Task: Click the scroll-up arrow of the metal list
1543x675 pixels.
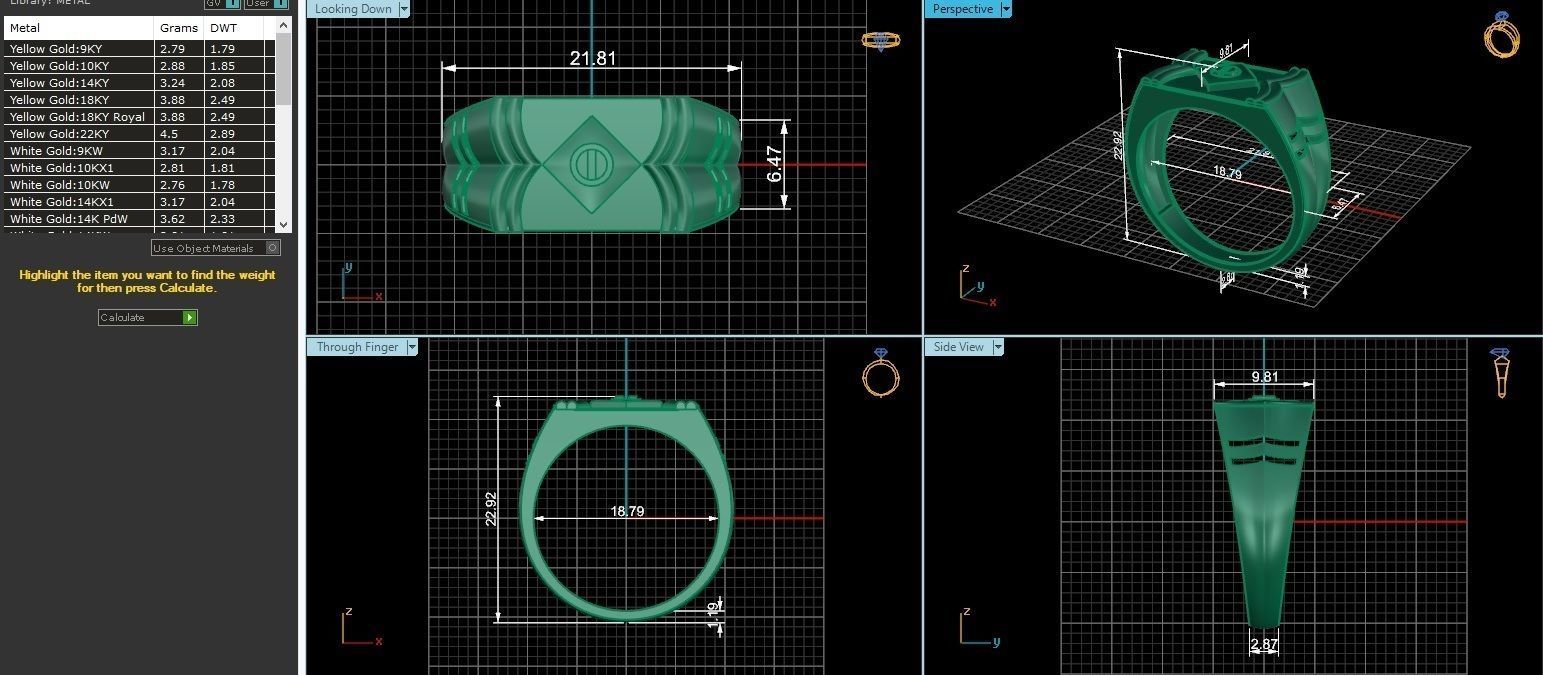Action: (283, 23)
